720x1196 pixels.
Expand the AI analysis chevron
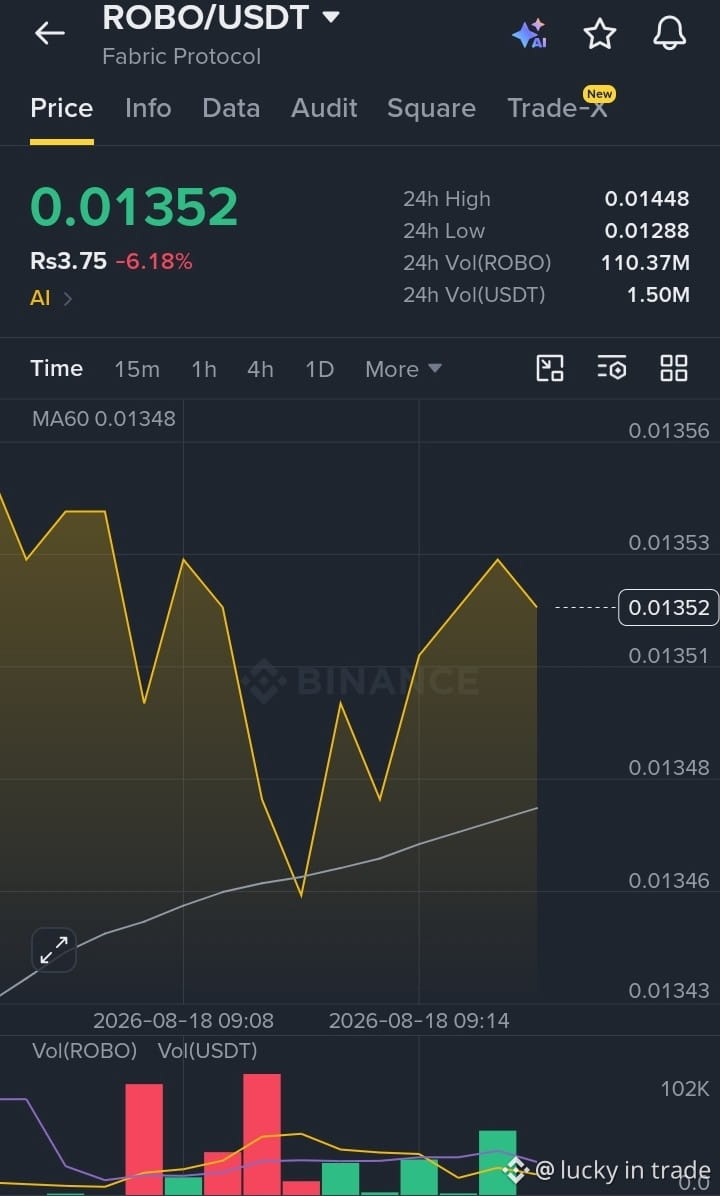click(68, 298)
